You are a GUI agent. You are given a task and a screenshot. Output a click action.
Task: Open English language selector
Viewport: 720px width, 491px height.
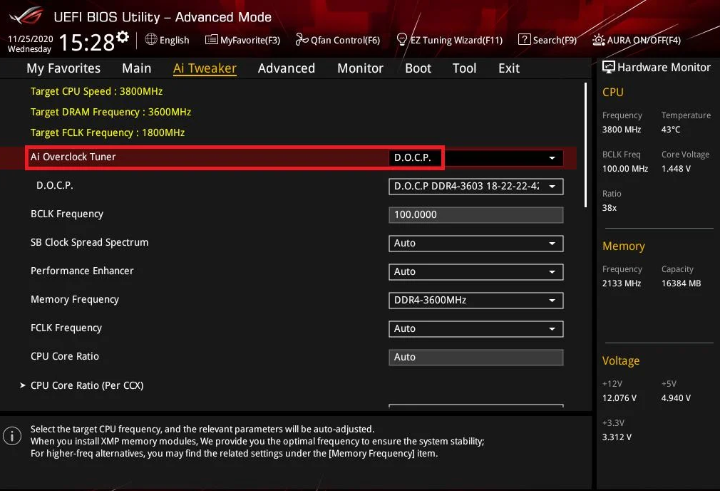click(167, 40)
